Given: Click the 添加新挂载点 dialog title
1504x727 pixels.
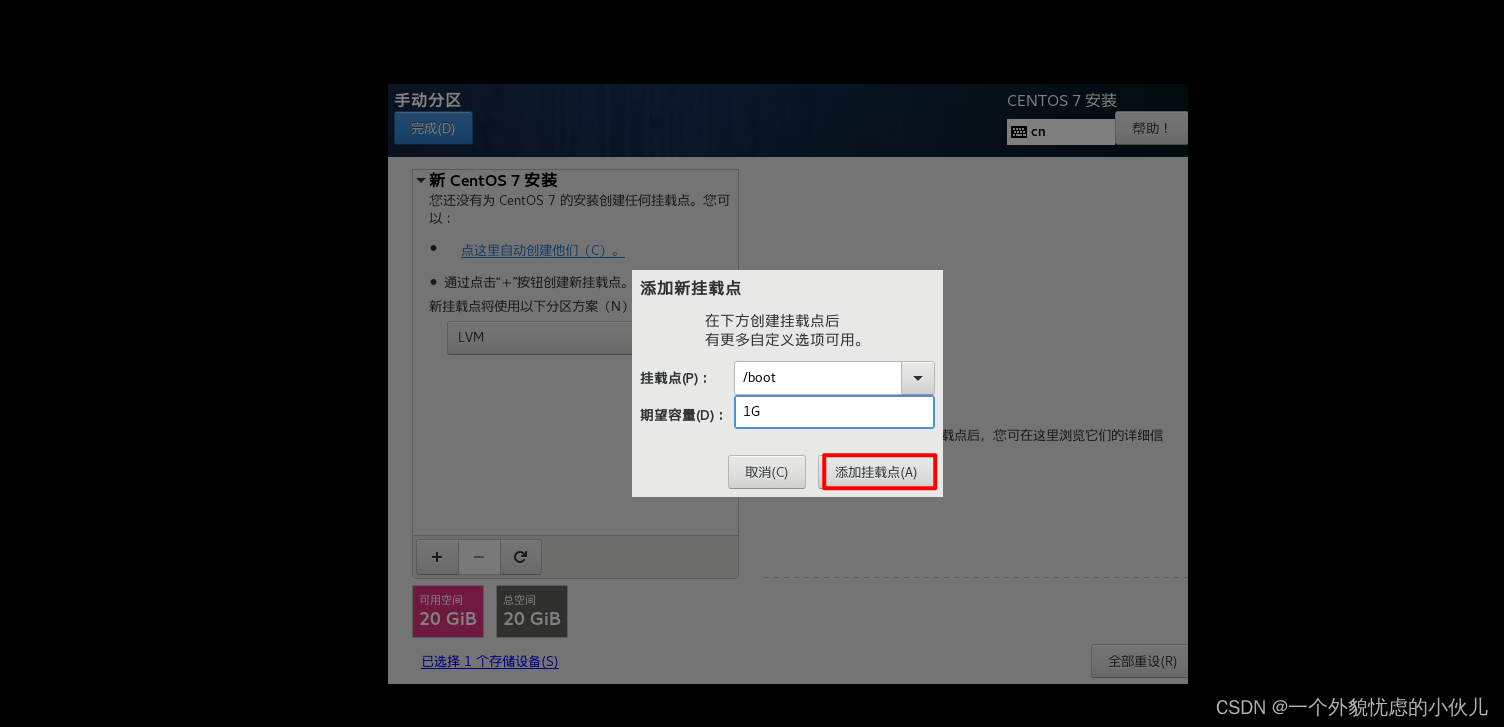Looking at the screenshot, I should click(x=691, y=288).
